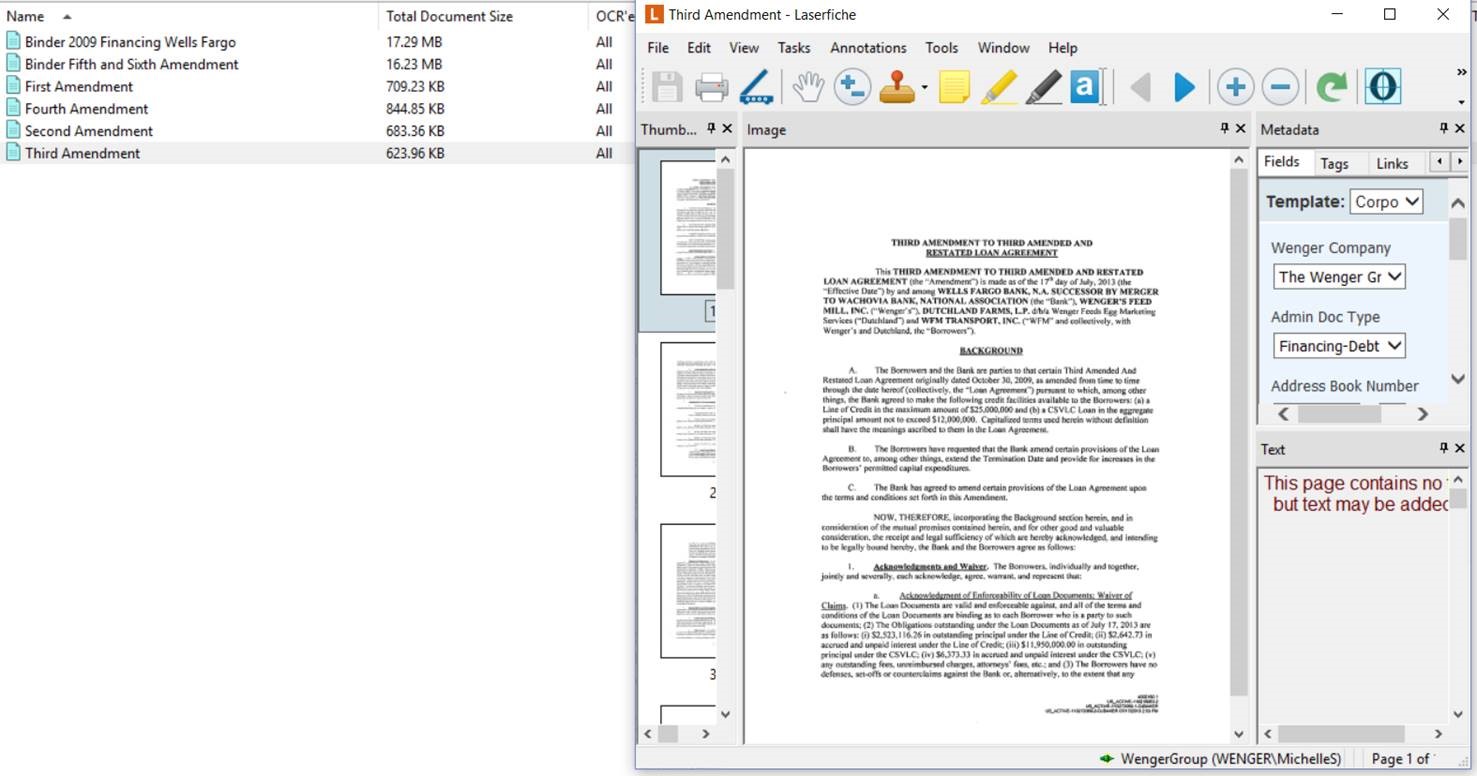Add a sticky note annotation
Image resolution: width=1477 pixels, height=776 pixels.
pos(953,88)
